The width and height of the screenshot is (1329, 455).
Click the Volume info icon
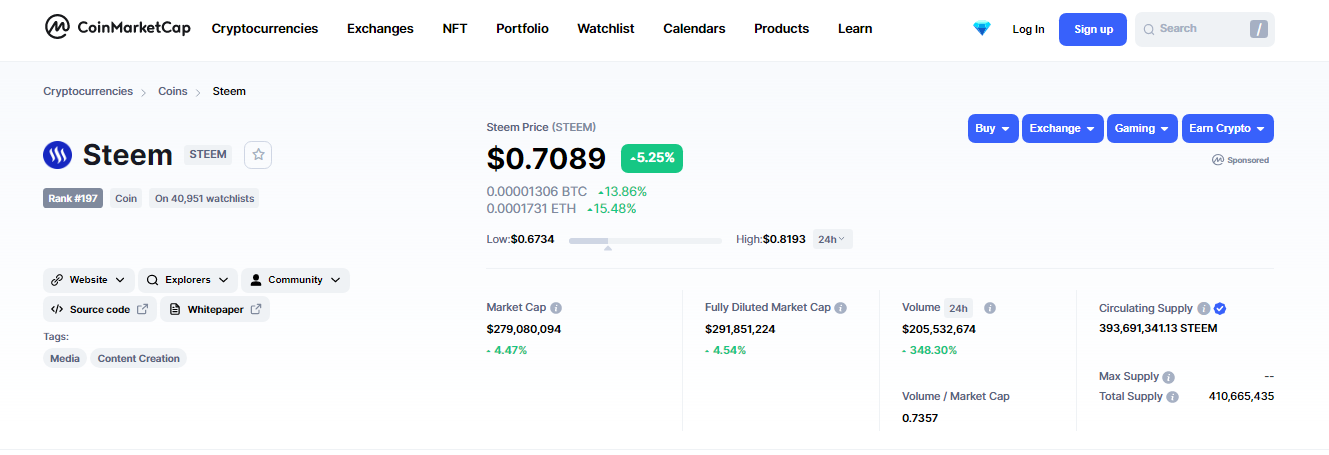coord(990,308)
